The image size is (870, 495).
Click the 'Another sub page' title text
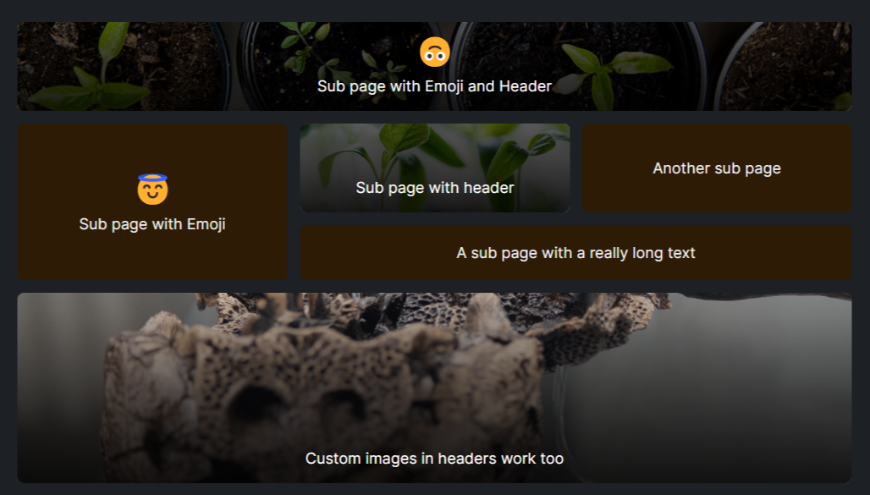(716, 168)
